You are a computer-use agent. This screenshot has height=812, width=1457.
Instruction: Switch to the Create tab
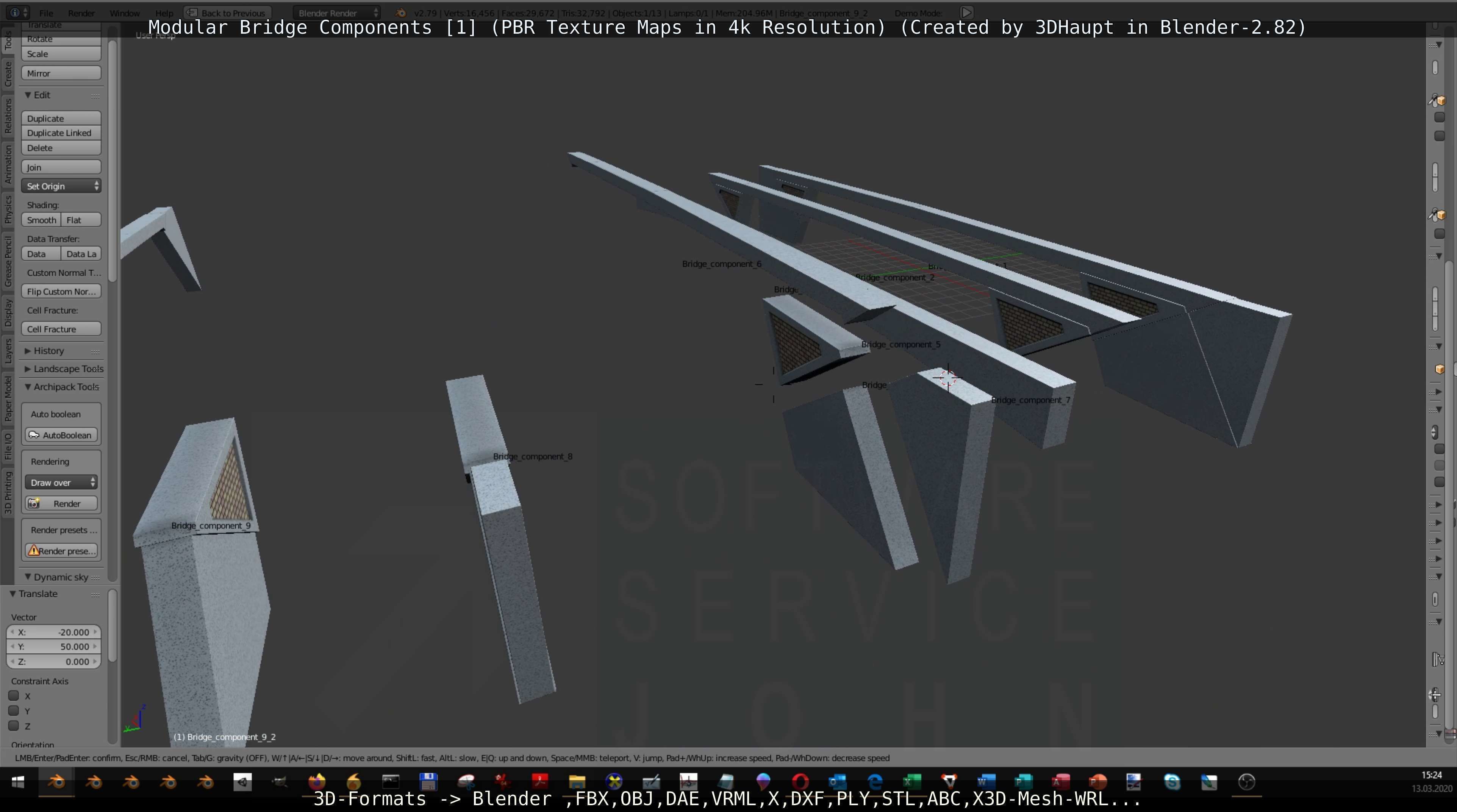(8, 75)
